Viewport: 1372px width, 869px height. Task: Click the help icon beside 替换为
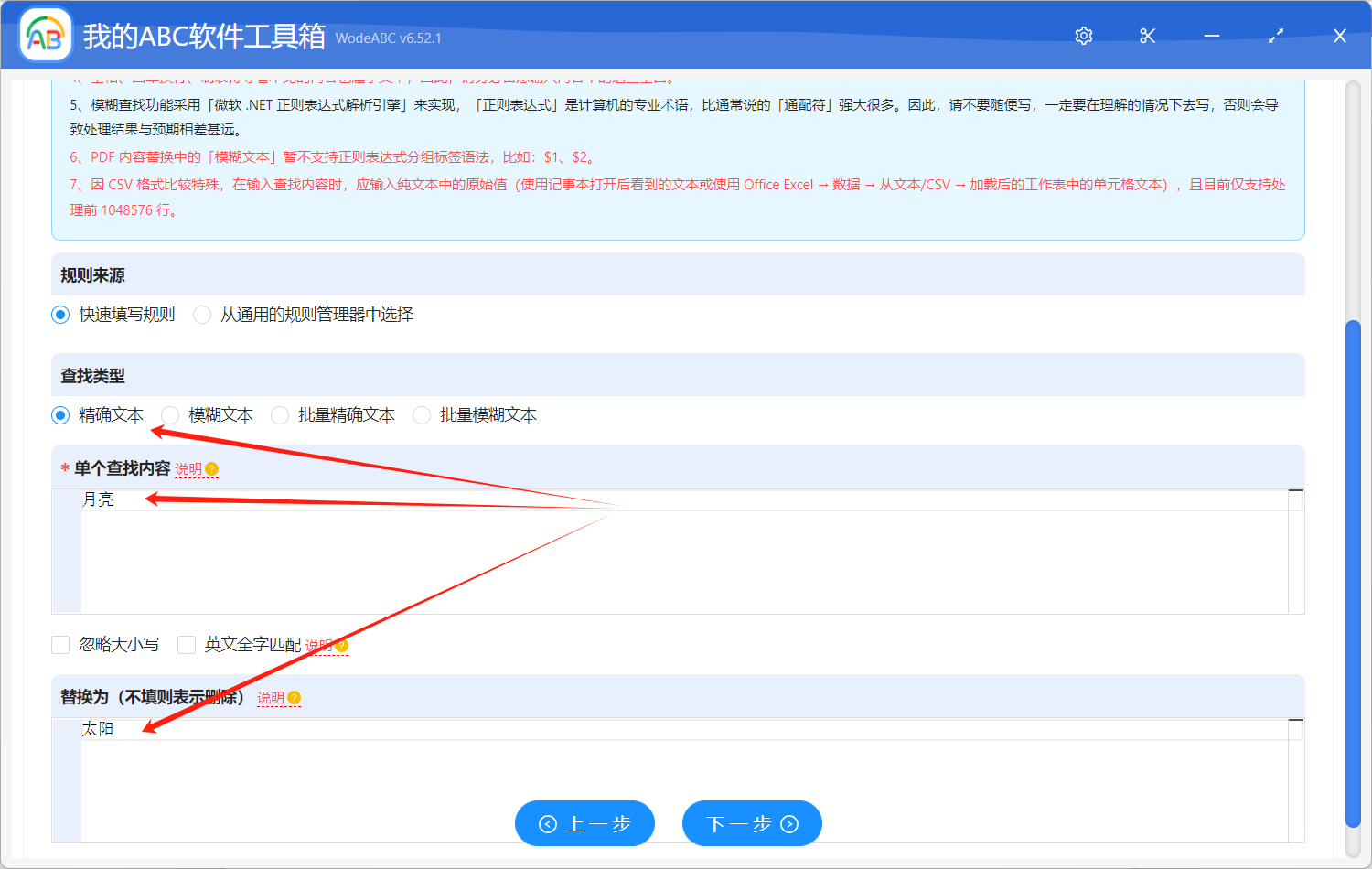[x=295, y=698]
